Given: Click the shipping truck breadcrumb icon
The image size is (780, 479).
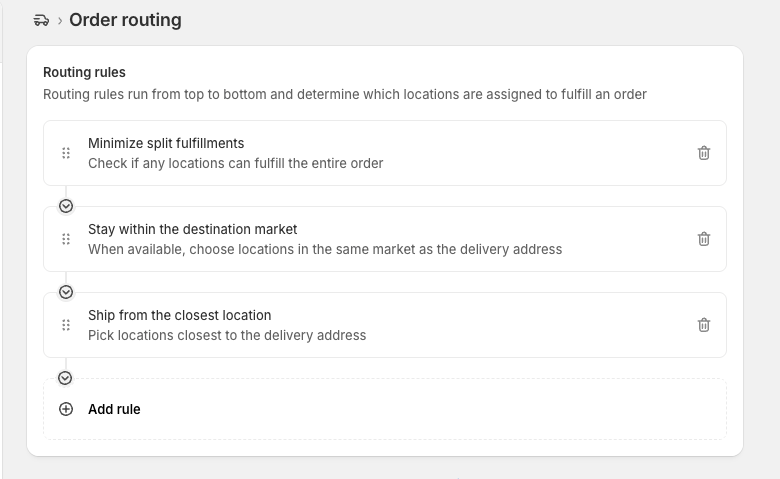Looking at the screenshot, I should tap(41, 20).
